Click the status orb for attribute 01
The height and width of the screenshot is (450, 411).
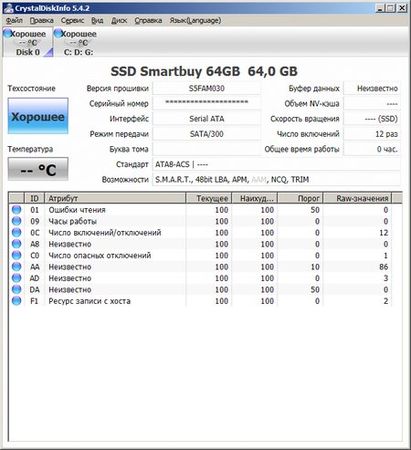point(16,210)
